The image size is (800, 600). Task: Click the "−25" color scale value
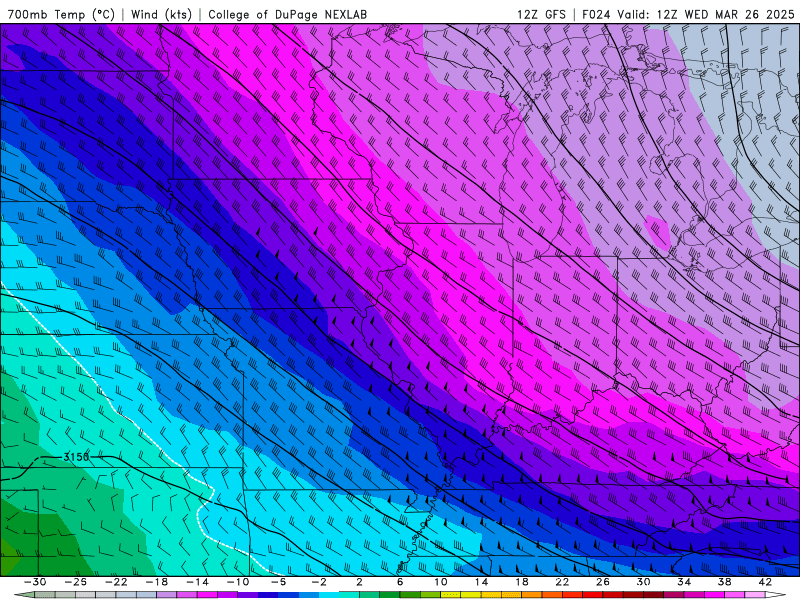[x=76, y=582]
